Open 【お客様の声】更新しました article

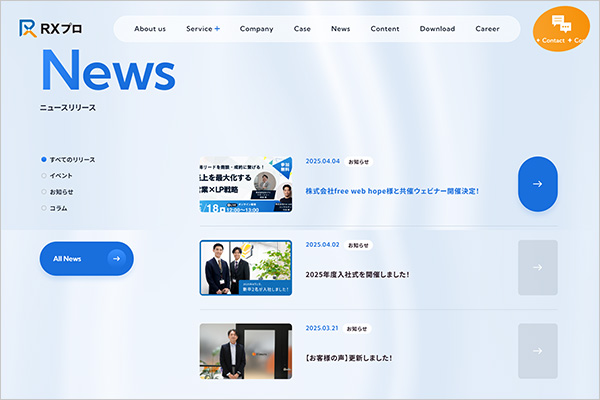(349, 358)
